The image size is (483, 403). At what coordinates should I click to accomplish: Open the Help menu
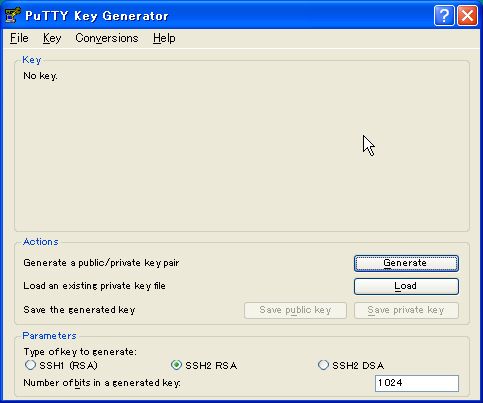pyautogui.click(x=164, y=38)
